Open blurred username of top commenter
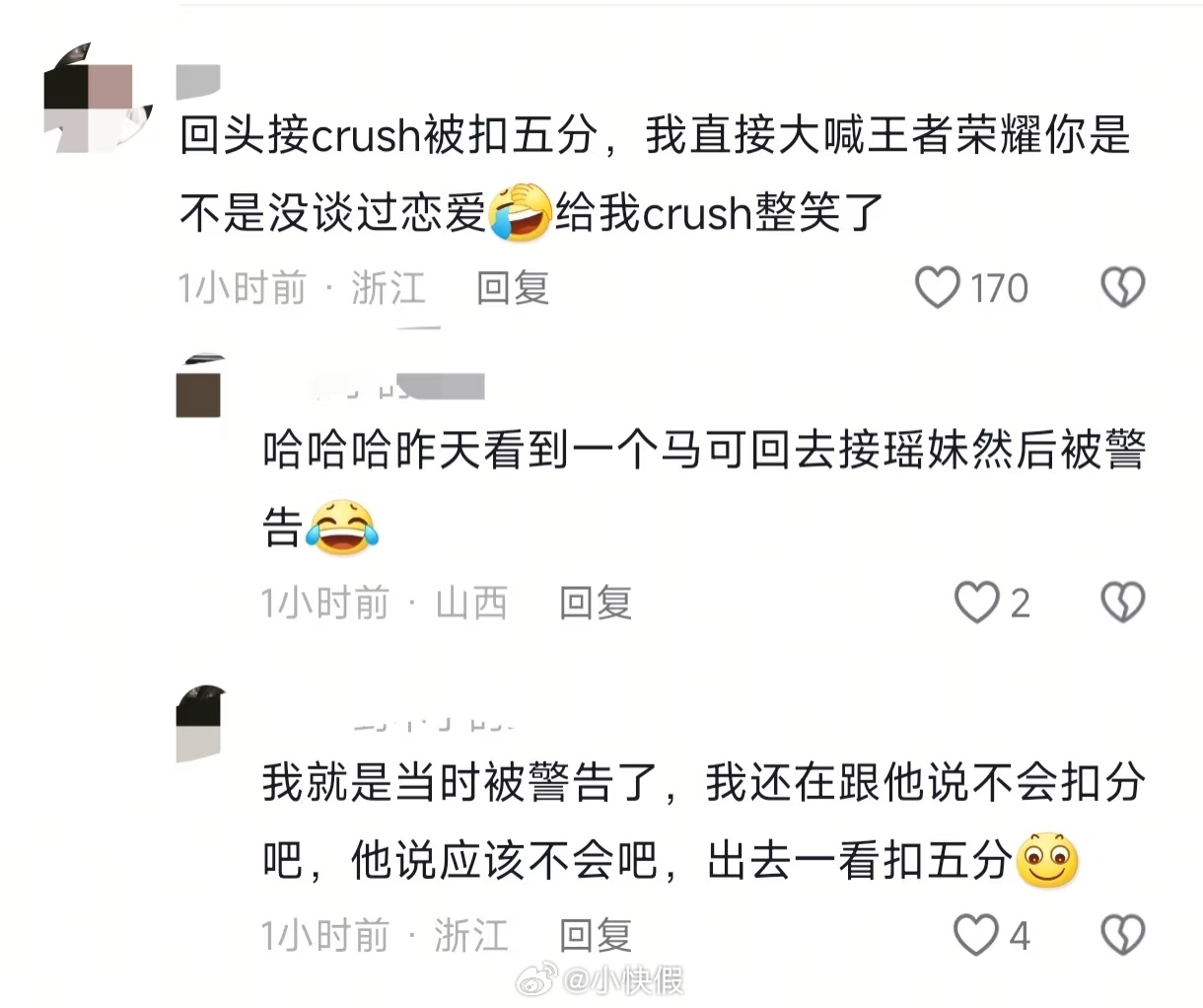The width and height of the screenshot is (1203, 1008). (198, 83)
